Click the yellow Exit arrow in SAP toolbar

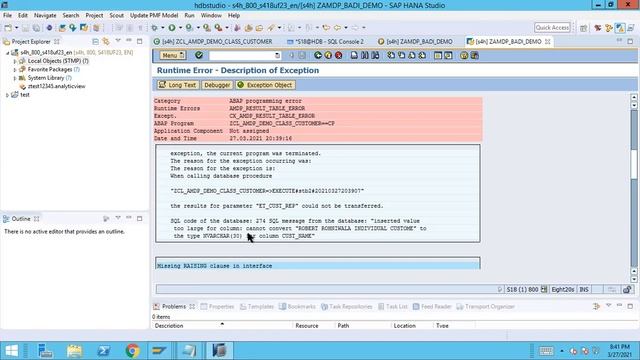[x=328, y=55]
